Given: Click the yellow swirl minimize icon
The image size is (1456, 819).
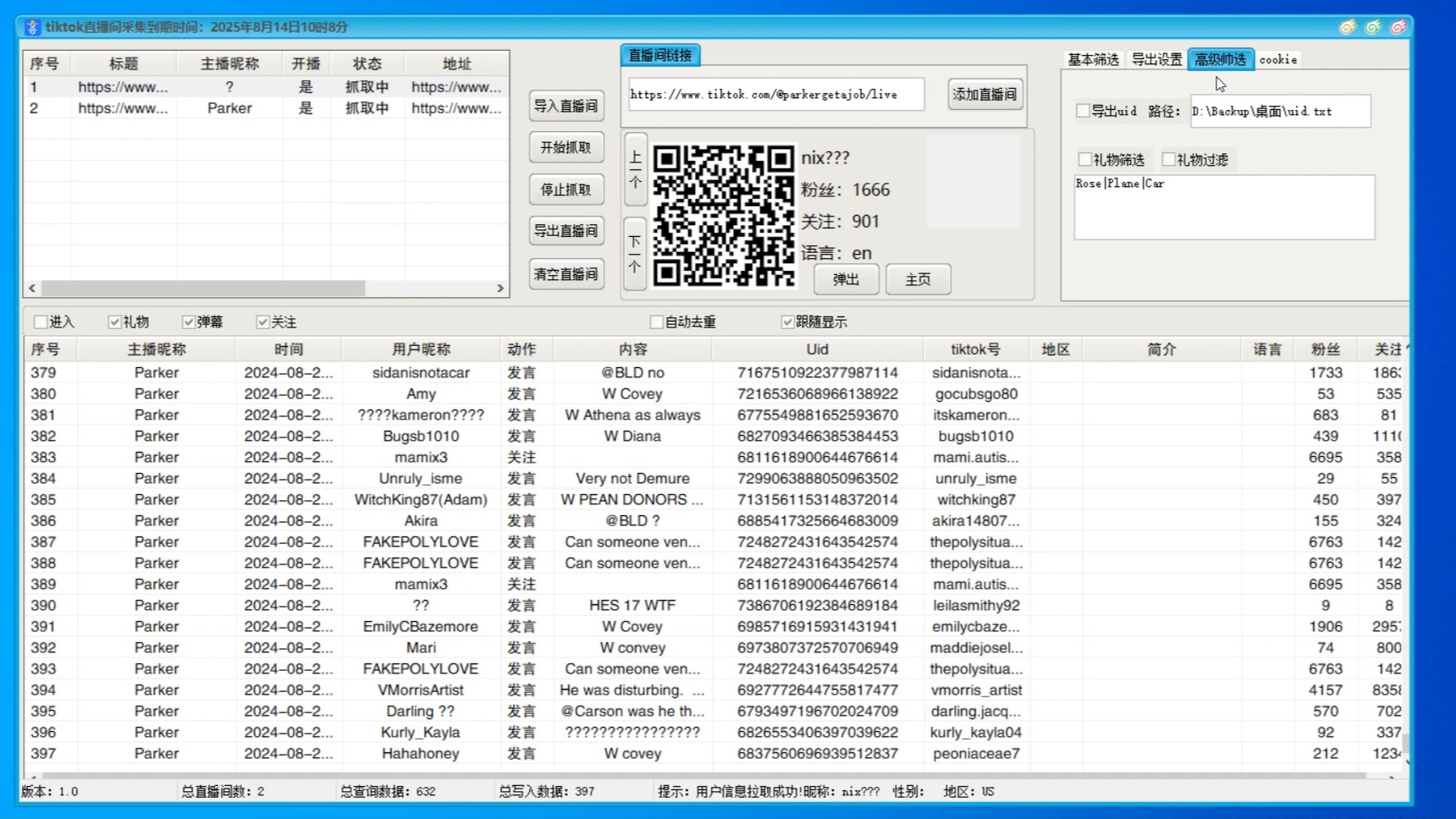Looking at the screenshot, I should pos(1347,27).
